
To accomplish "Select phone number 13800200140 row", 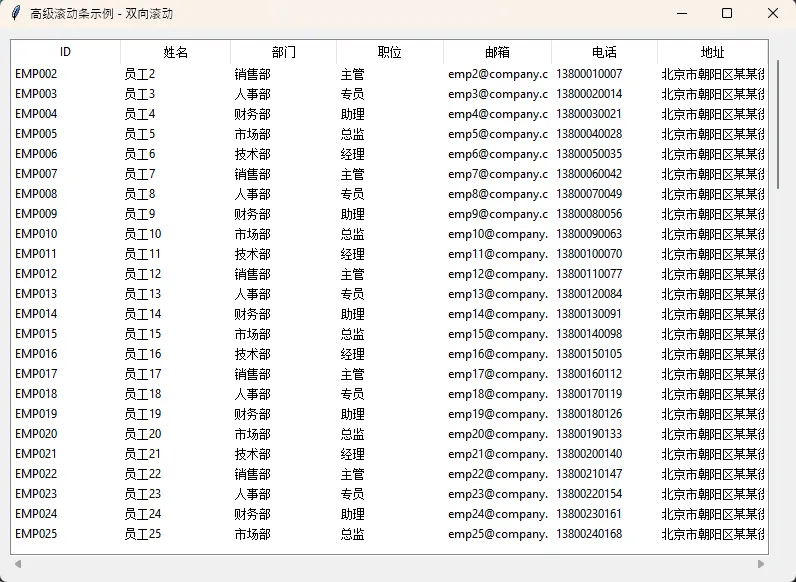I will coord(589,454).
